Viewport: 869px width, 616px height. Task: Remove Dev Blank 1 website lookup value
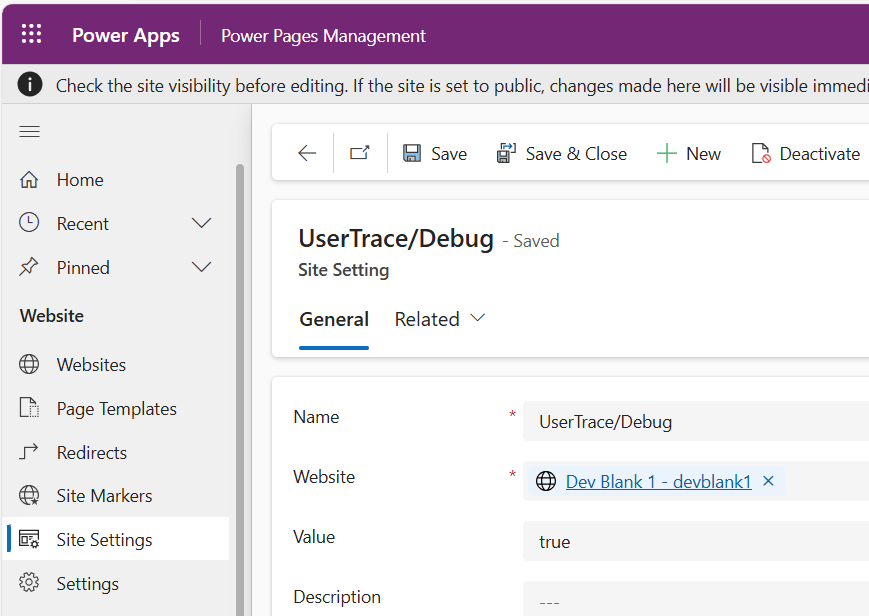pyautogui.click(x=768, y=481)
